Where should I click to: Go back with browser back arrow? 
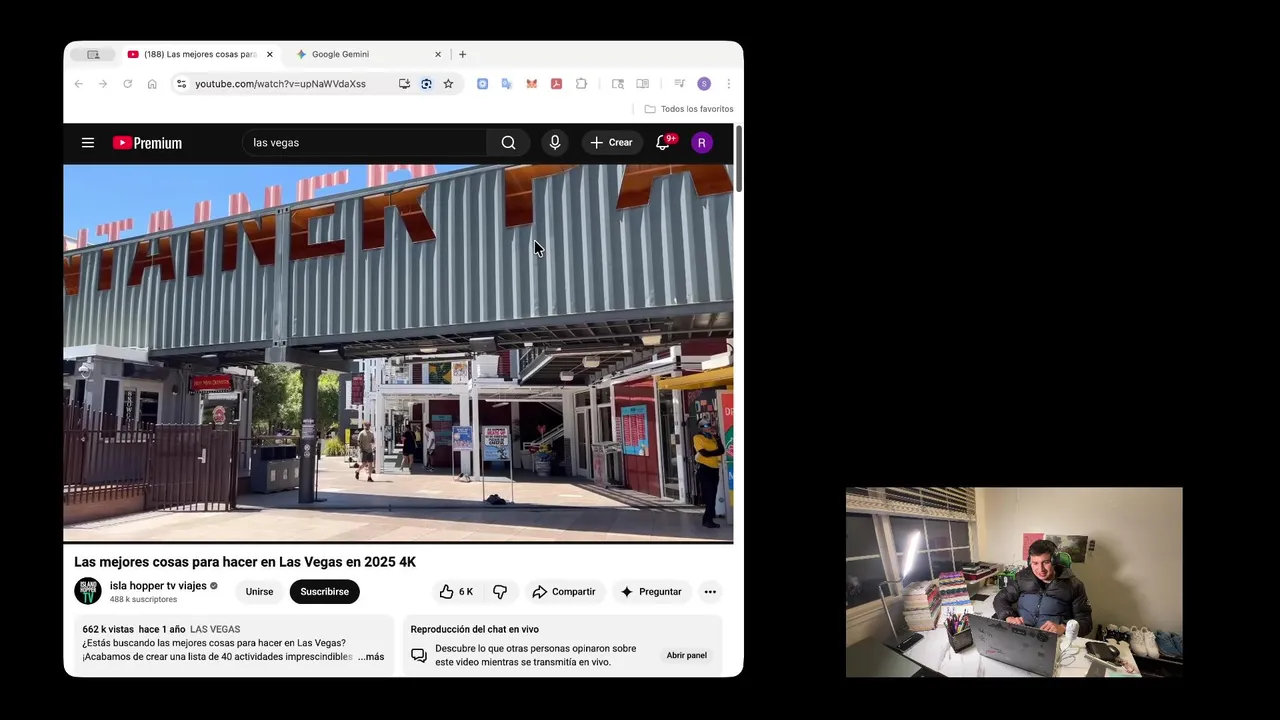point(79,84)
